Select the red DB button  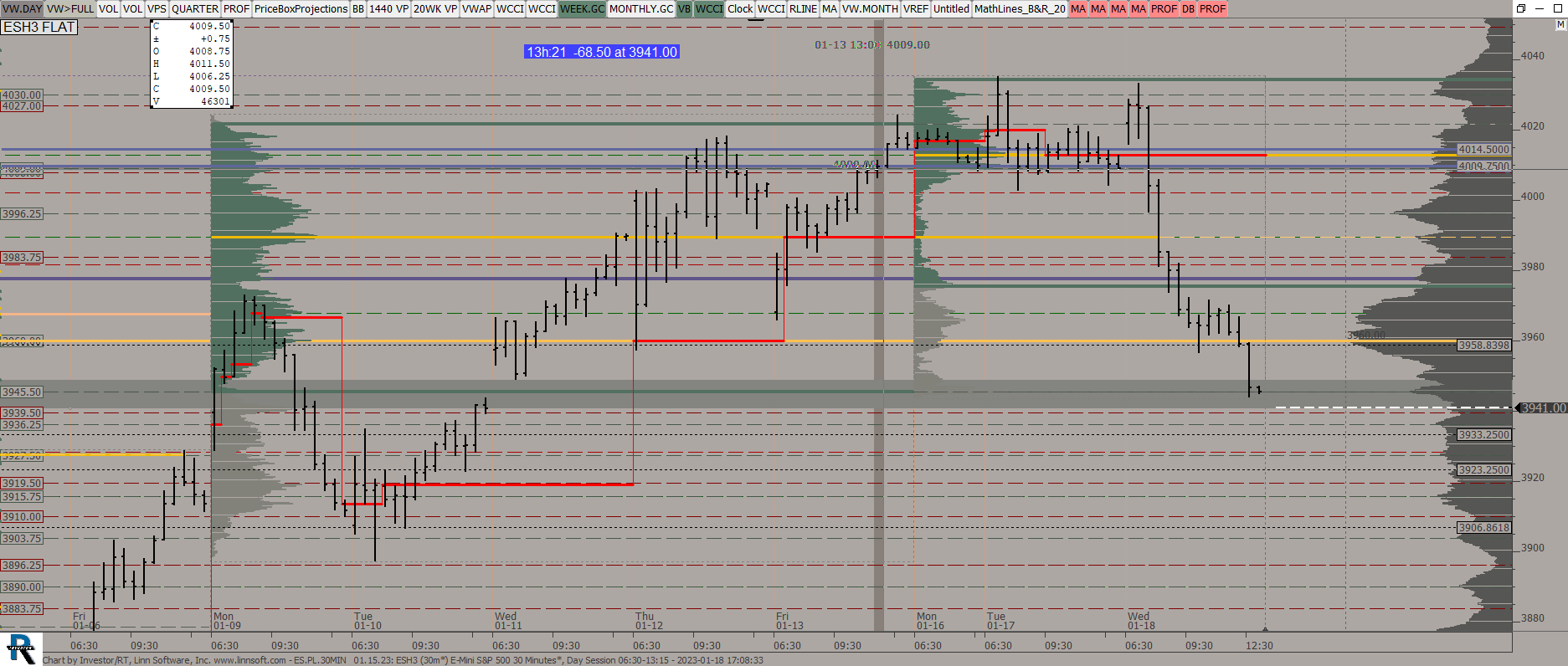(1188, 9)
